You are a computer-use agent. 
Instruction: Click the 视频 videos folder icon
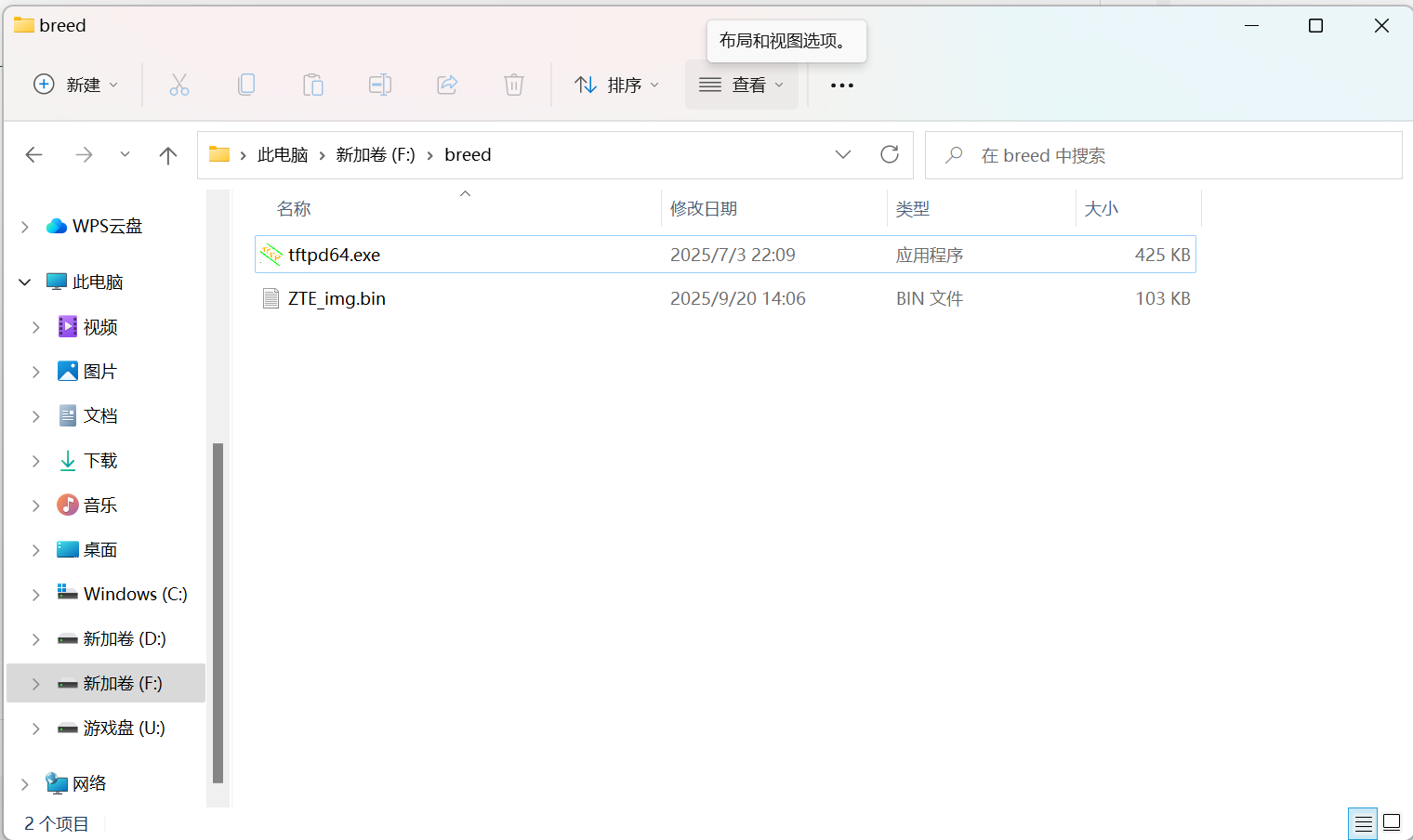point(68,326)
